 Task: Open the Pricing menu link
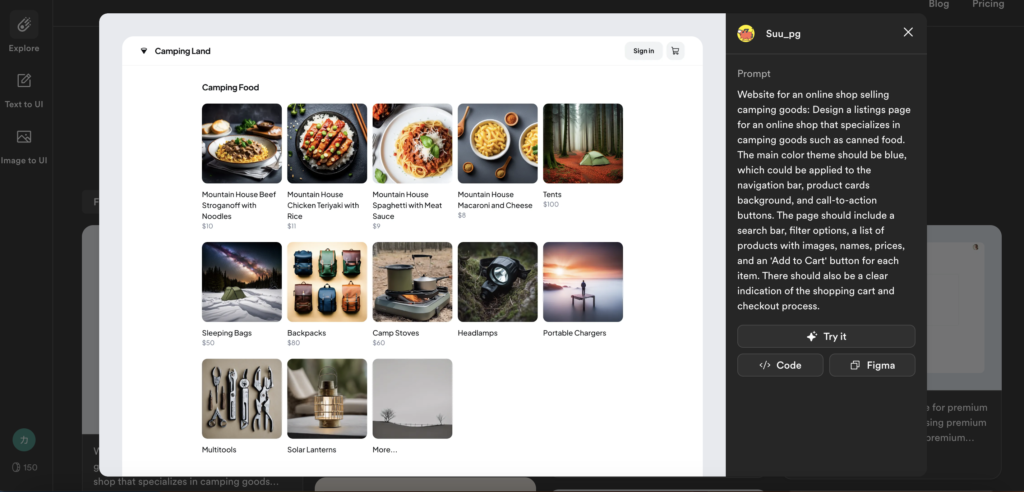(988, 5)
